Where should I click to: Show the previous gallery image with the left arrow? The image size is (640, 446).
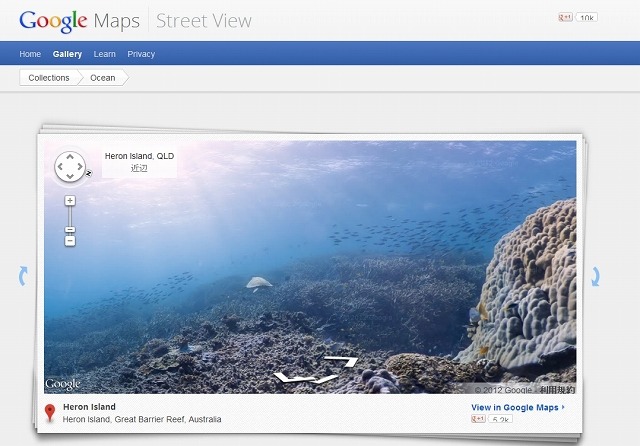[23, 276]
